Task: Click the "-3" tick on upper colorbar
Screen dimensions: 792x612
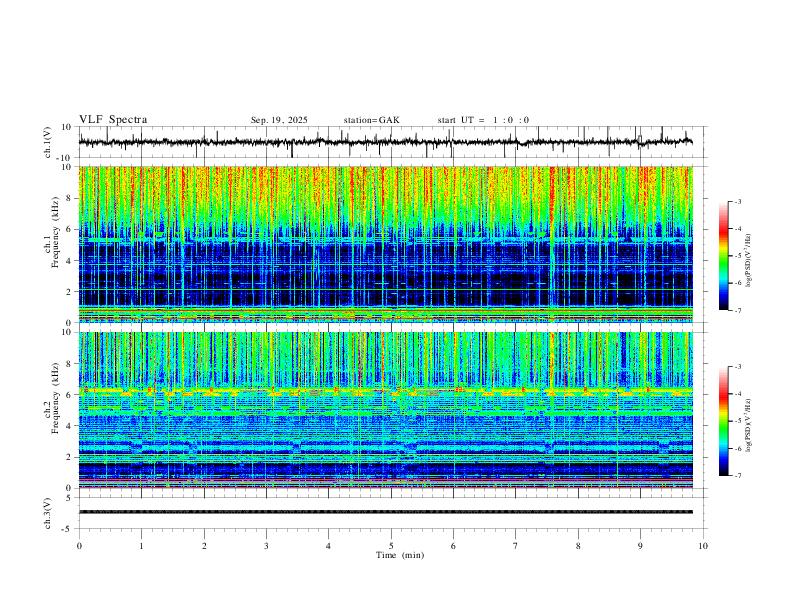Action: point(737,201)
